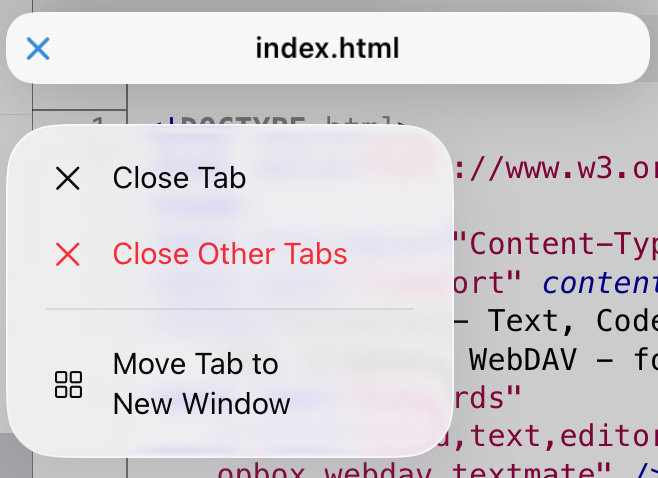Click the black X icon beside Close Tab

click(x=68, y=178)
